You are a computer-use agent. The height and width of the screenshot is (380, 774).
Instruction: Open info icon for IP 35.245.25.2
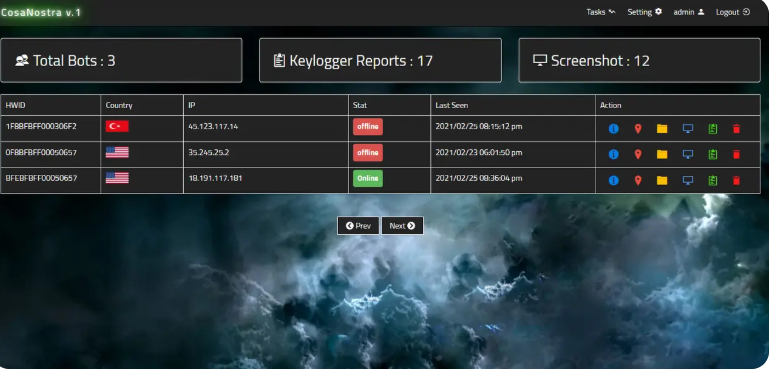pos(614,154)
